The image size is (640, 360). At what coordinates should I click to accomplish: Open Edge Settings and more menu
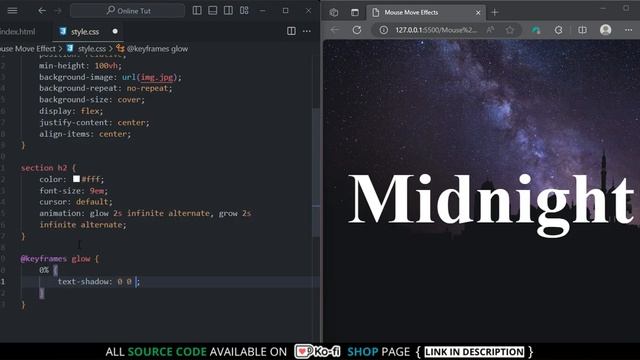[x=628, y=30]
